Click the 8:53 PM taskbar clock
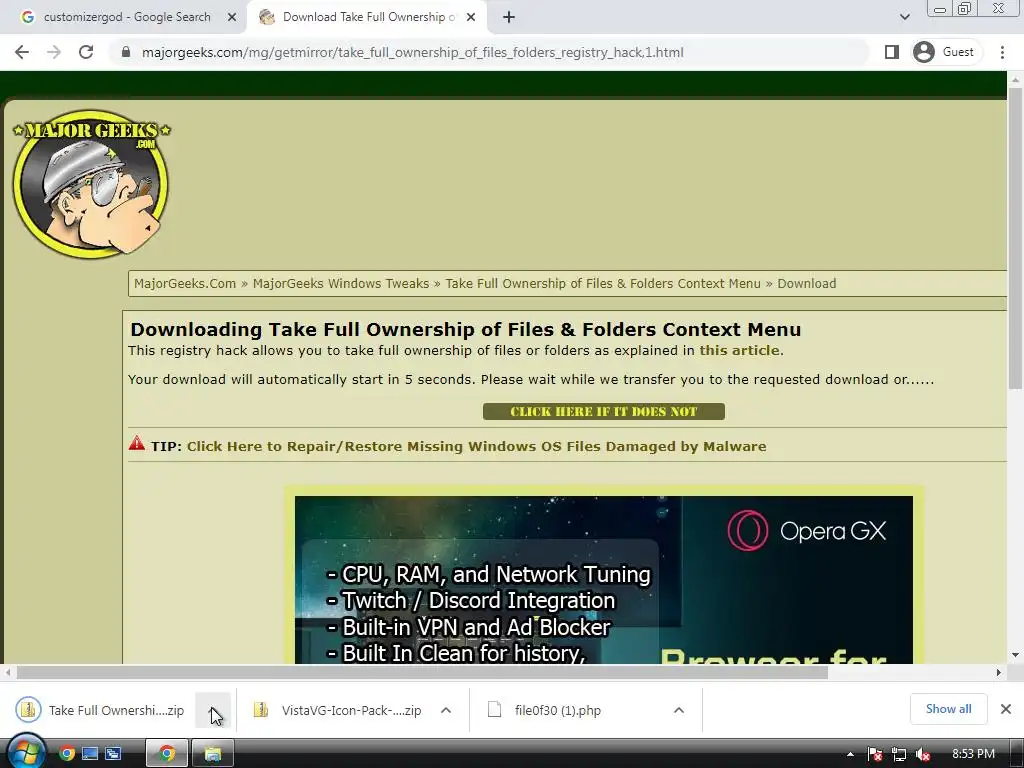The image size is (1024, 768). (x=973, y=754)
